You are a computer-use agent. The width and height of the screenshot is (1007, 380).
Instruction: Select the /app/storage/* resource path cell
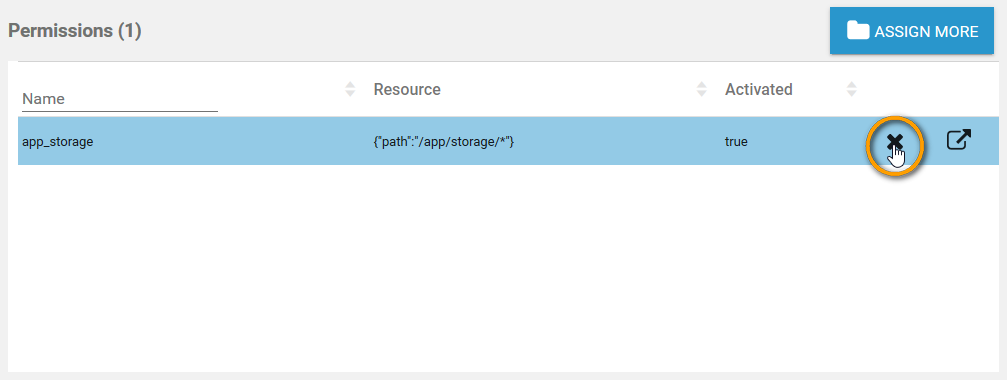444,142
